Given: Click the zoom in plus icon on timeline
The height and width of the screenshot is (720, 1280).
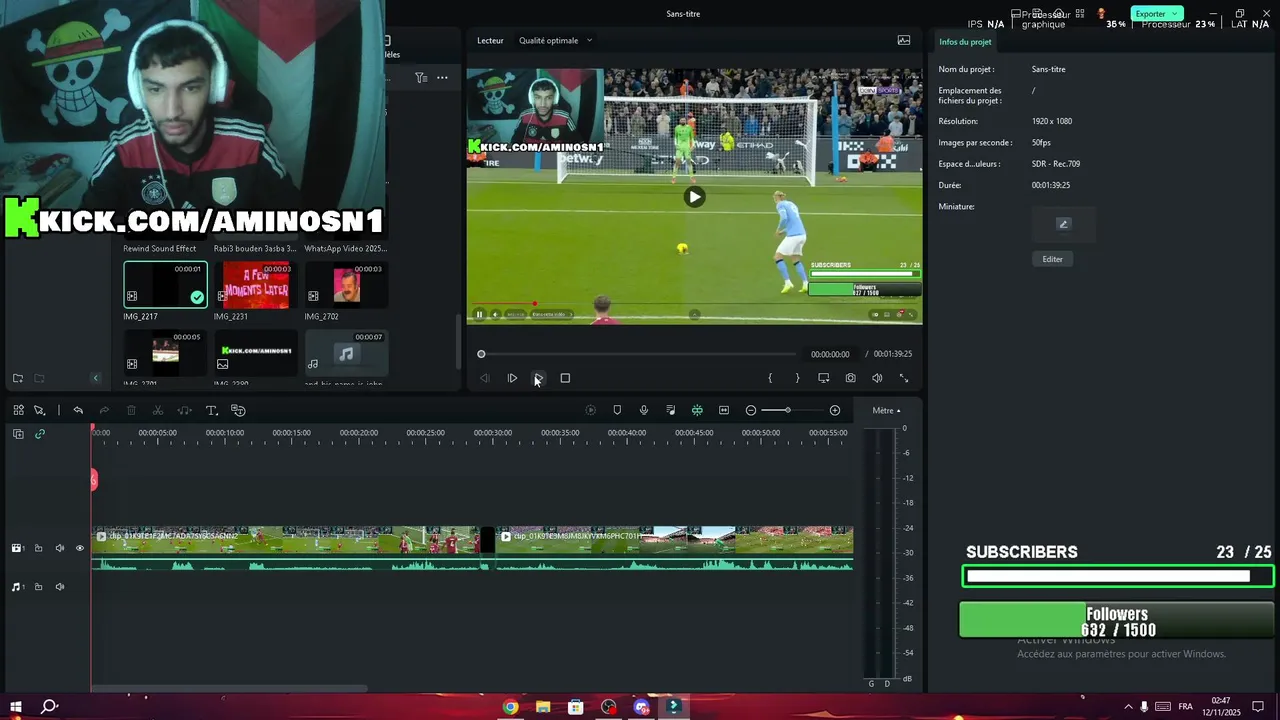Looking at the screenshot, I should [x=835, y=410].
